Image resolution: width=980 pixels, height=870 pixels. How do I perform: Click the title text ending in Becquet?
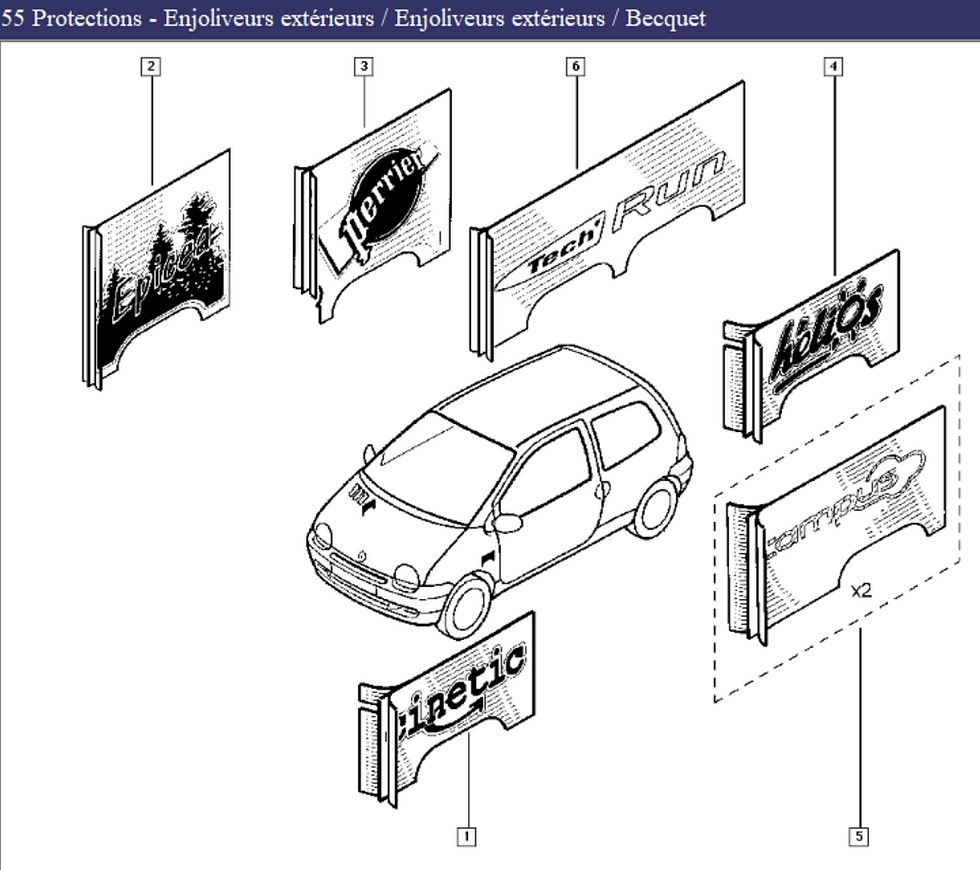(353, 18)
